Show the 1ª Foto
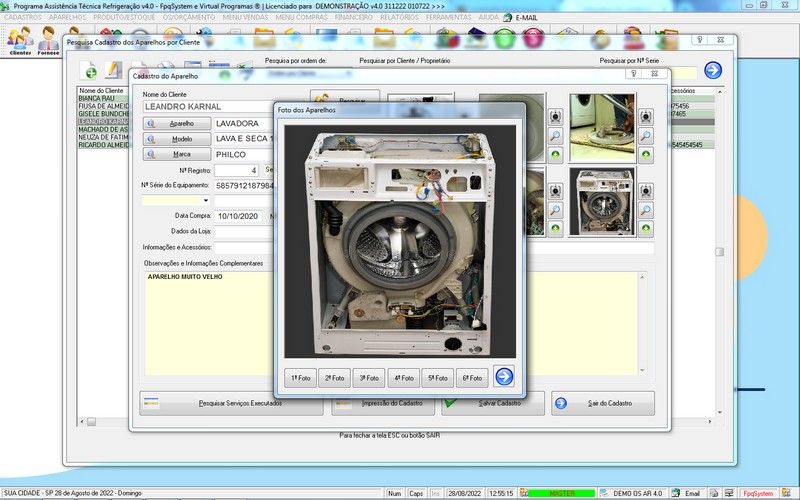 coord(299,378)
